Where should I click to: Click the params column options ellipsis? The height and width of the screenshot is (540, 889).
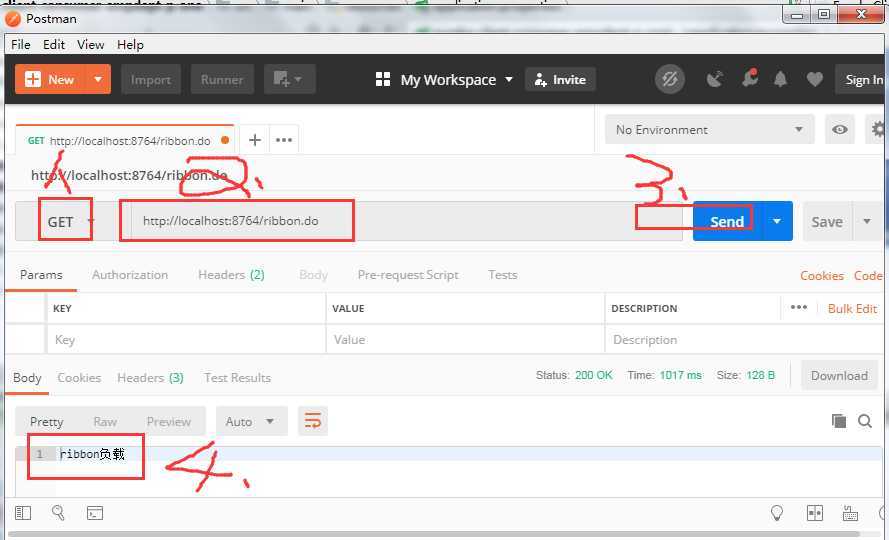(x=799, y=307)
